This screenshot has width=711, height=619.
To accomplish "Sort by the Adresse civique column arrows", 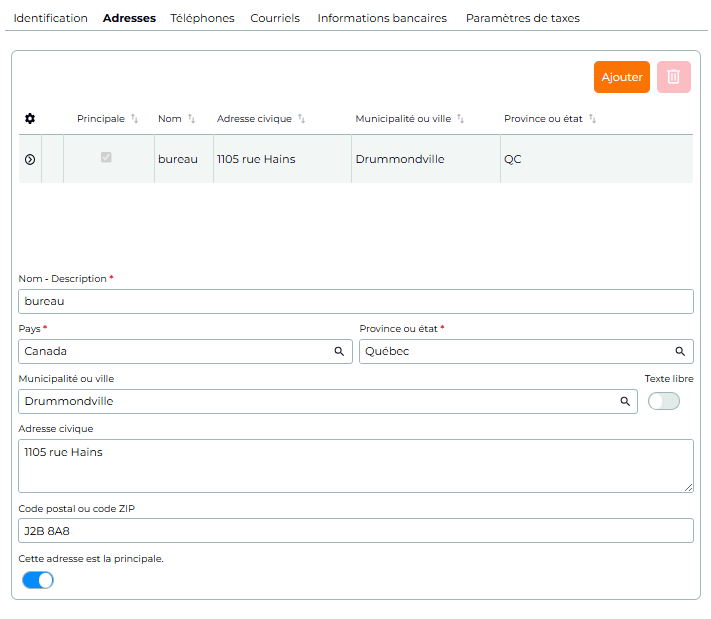I will pyautogui.click(x=302, y=119).
